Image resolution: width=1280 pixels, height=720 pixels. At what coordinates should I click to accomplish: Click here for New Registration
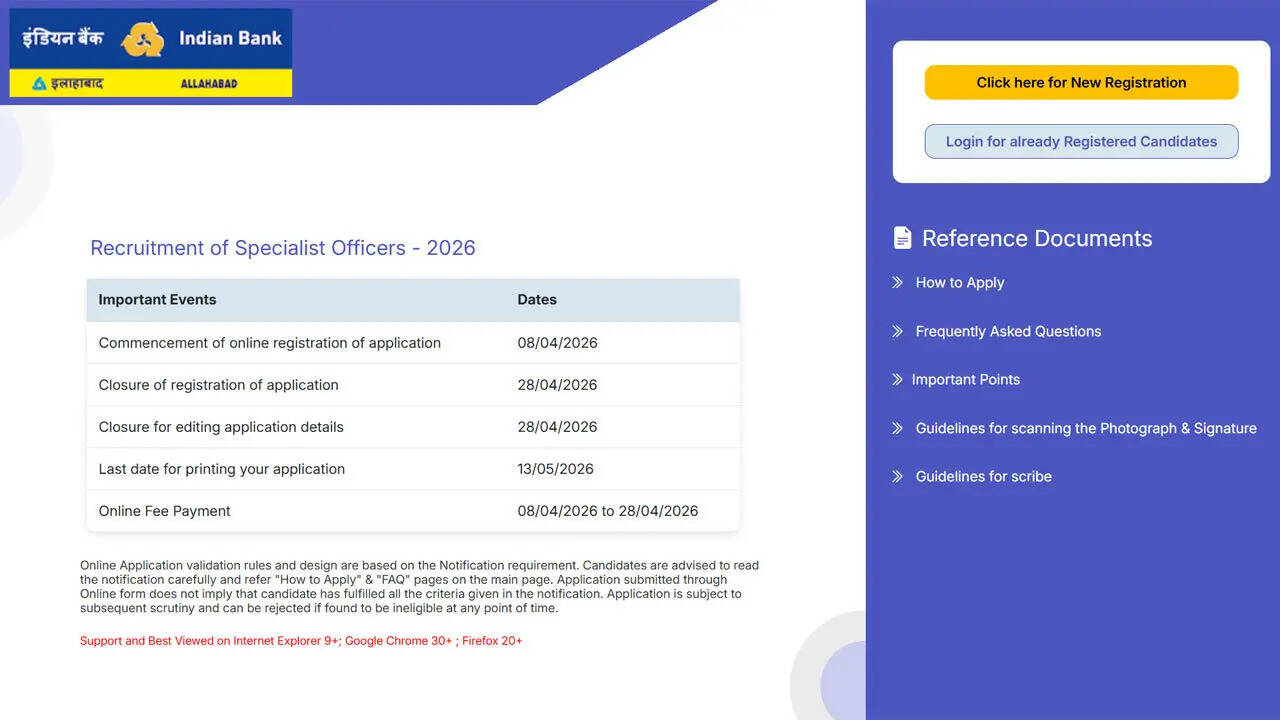pos(1080,82)
